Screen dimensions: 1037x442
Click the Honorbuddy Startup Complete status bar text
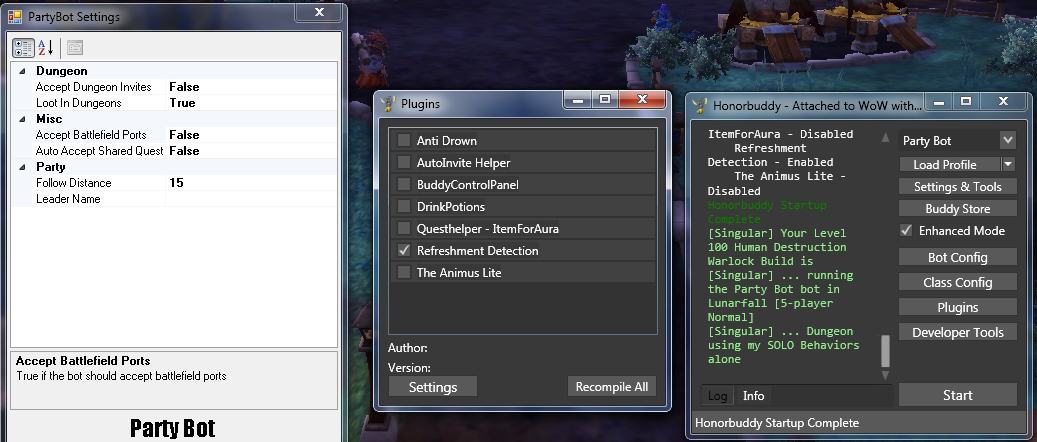tap(777, 423)
